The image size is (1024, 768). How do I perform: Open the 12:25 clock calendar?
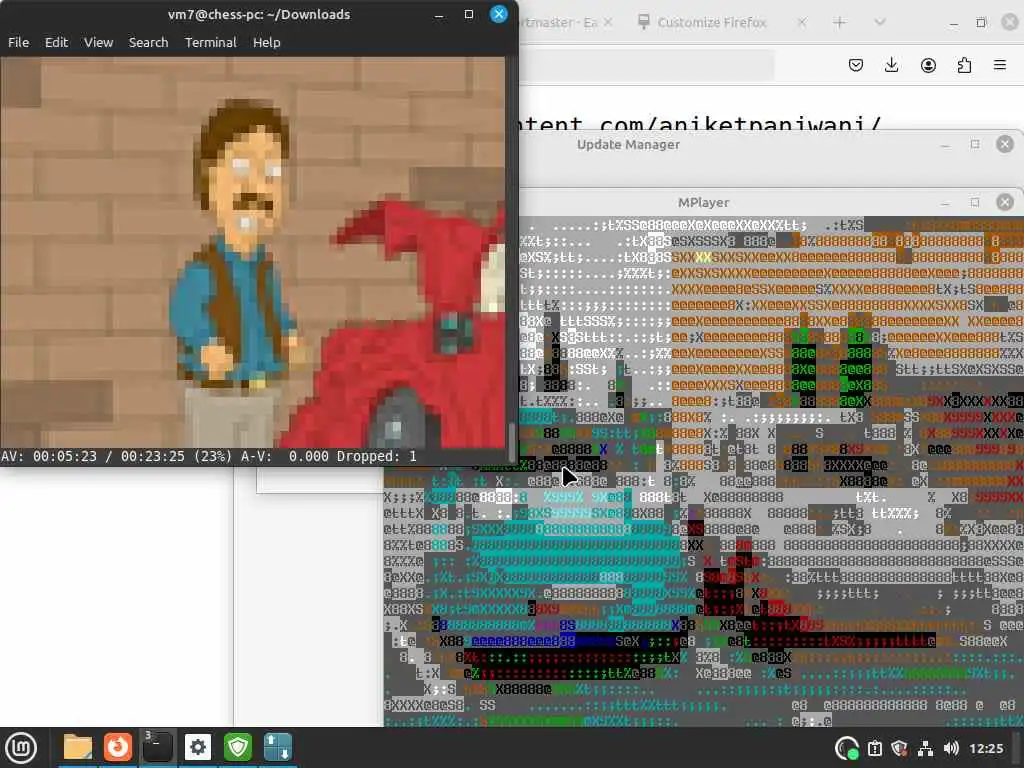tap(986, 748)
